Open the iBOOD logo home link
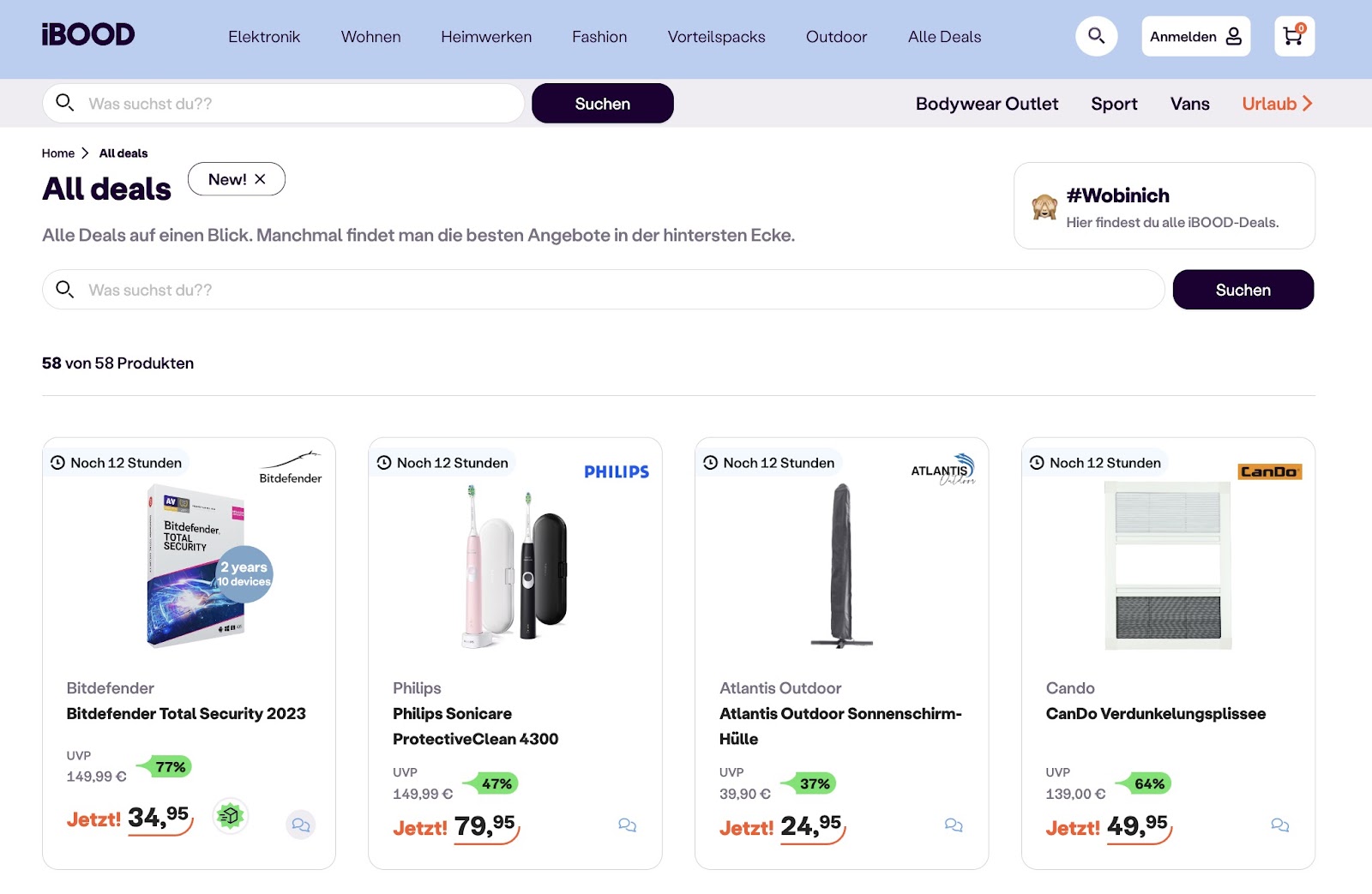1372x894 pixels. (88, 35)
